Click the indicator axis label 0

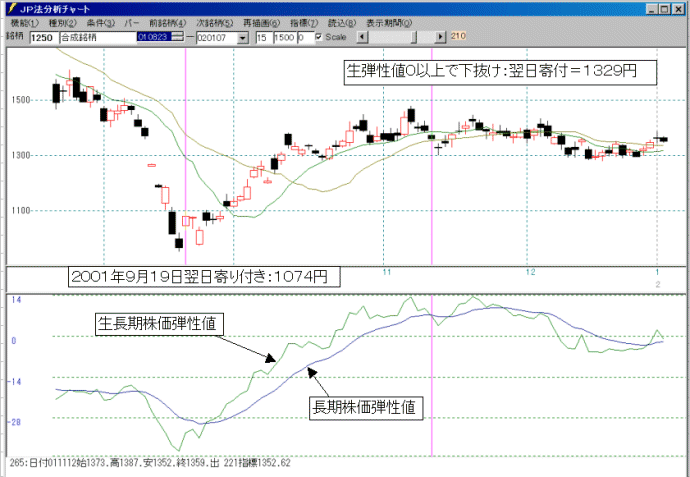[14, 341]
